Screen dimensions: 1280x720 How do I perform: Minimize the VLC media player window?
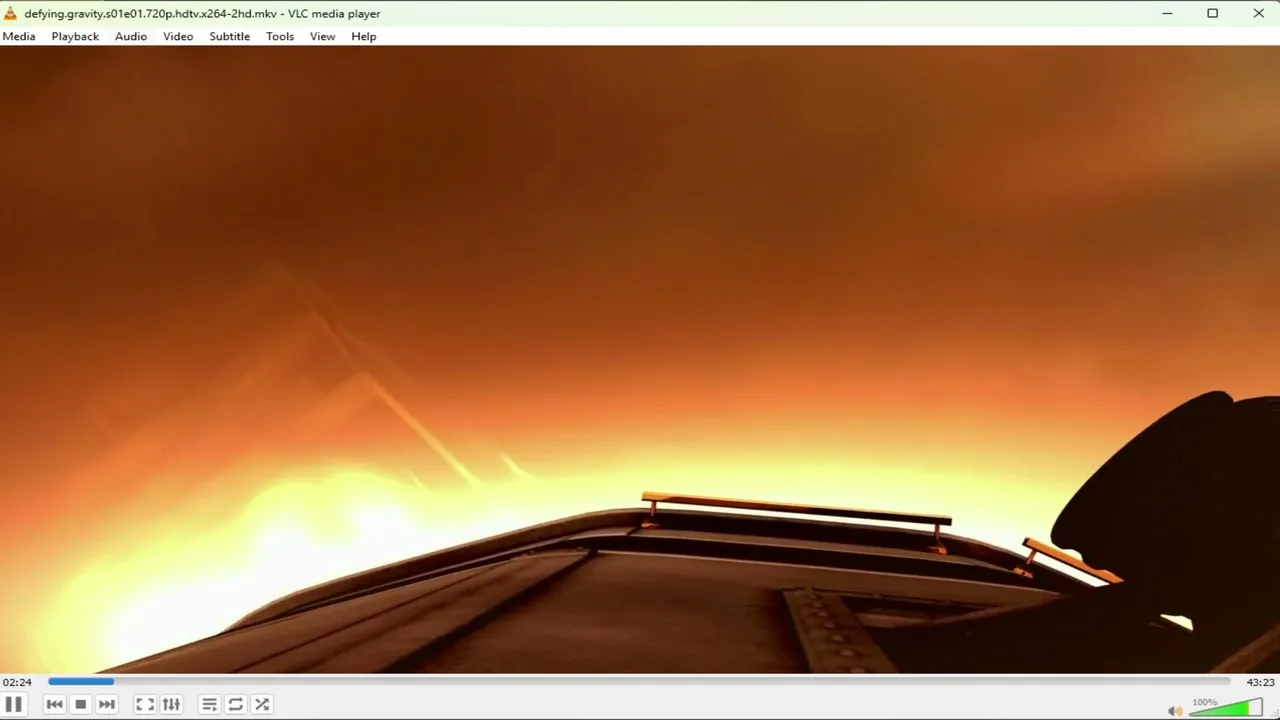(x=1167, y=13)
